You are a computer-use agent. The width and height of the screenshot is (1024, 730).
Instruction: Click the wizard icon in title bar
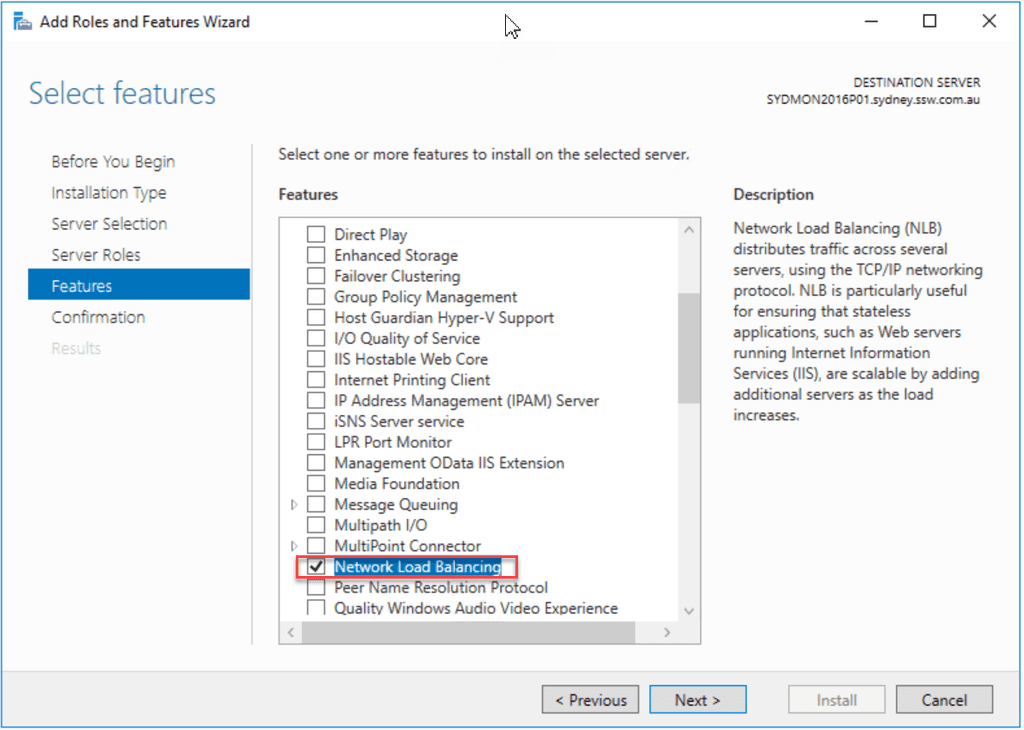click(21, 22)
